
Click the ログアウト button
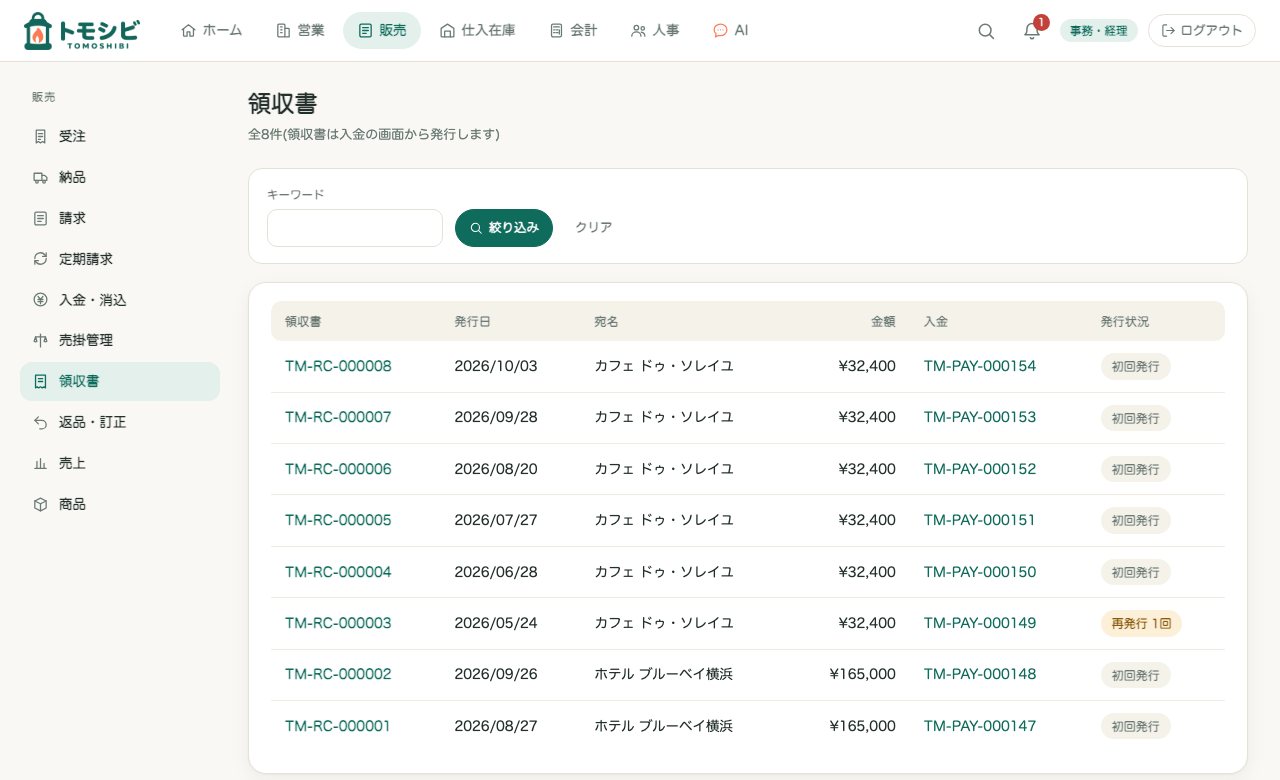coord(1202,31)
